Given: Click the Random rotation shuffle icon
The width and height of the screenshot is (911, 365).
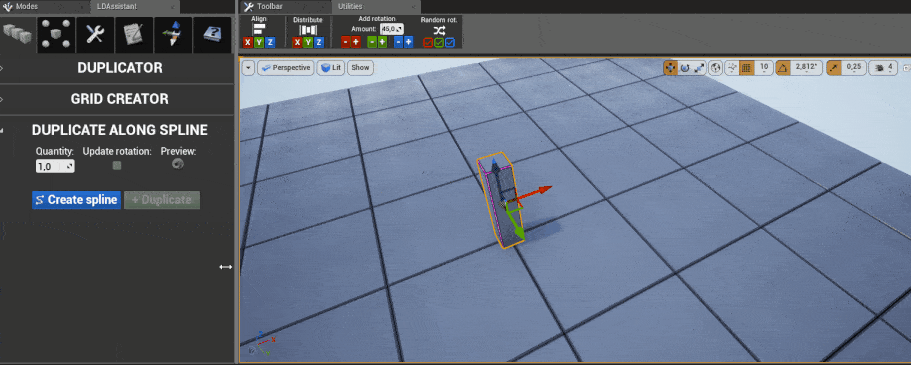Looking at the screenshot, I should [x=440, y=30].
